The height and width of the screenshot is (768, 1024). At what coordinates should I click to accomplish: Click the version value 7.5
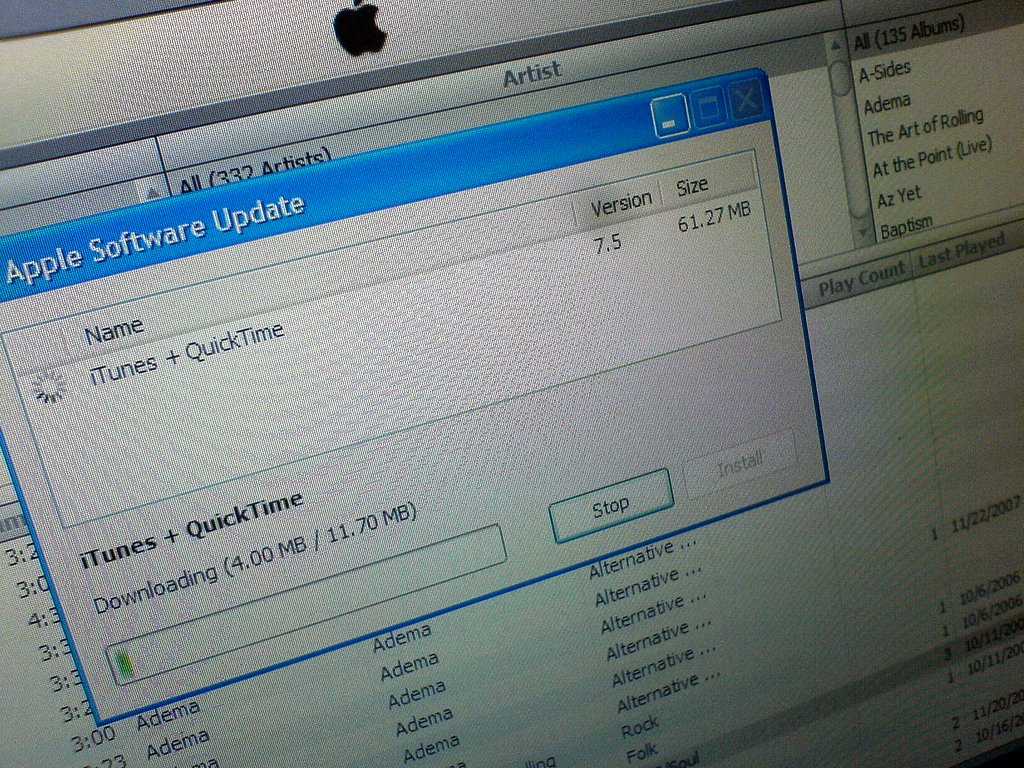point(608,246)
